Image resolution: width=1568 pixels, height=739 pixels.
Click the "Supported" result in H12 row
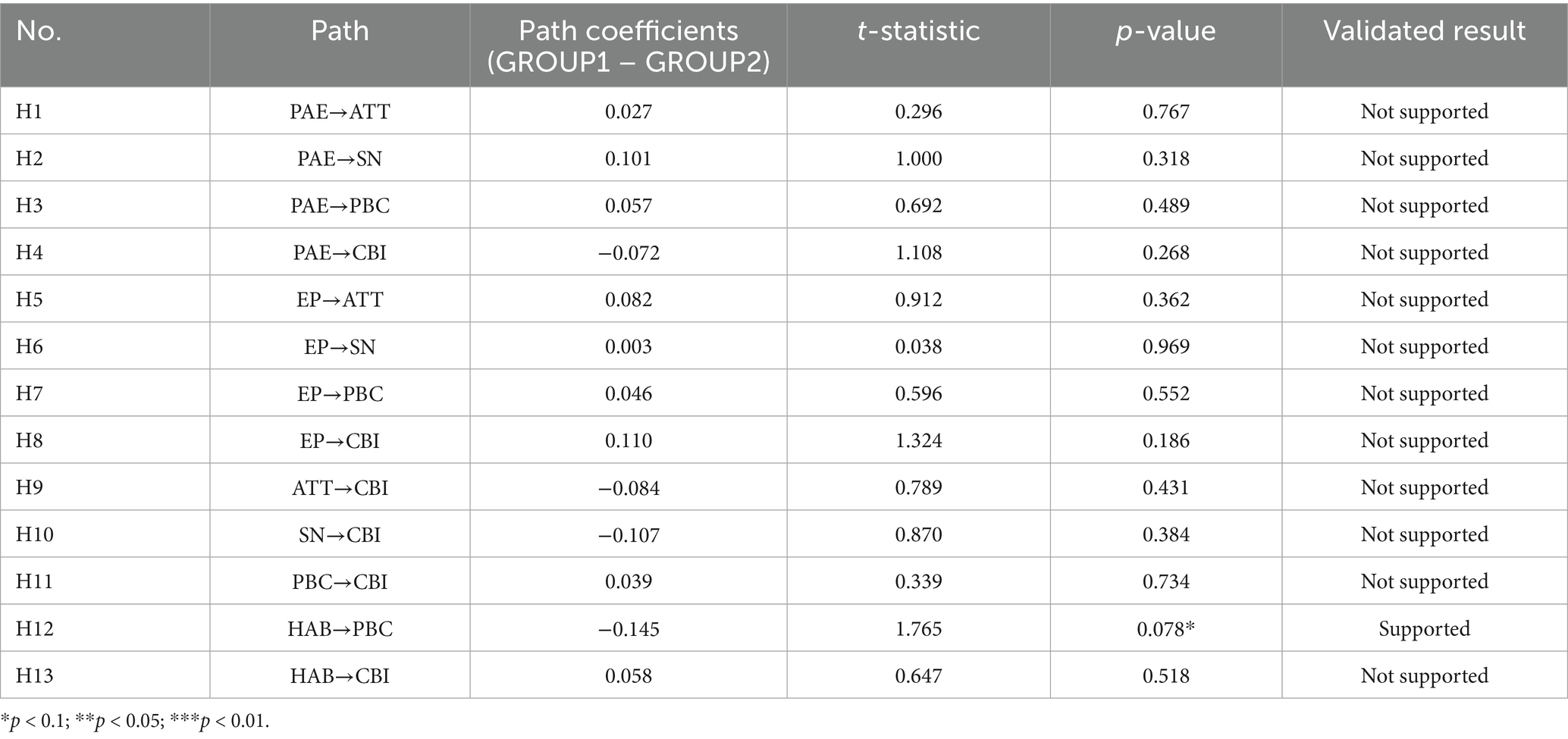(x=1424, y=628)
